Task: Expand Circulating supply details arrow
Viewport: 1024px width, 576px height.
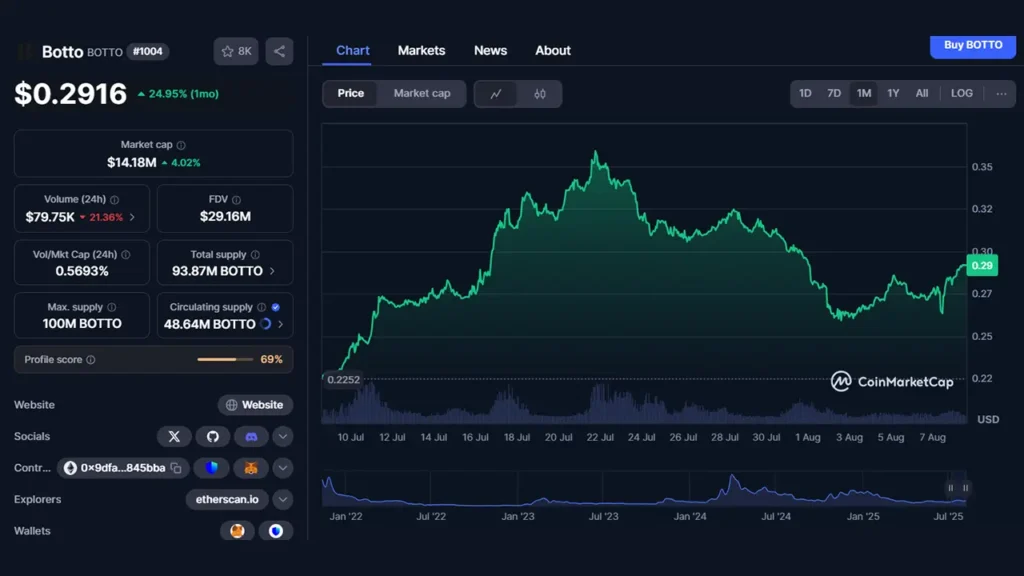Action: pyautogui.click(x=281, y=324)
